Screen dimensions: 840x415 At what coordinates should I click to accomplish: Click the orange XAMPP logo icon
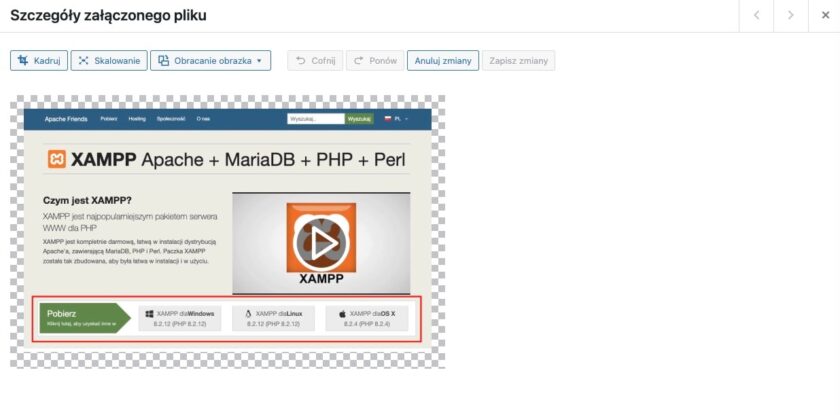click(57, 159)
